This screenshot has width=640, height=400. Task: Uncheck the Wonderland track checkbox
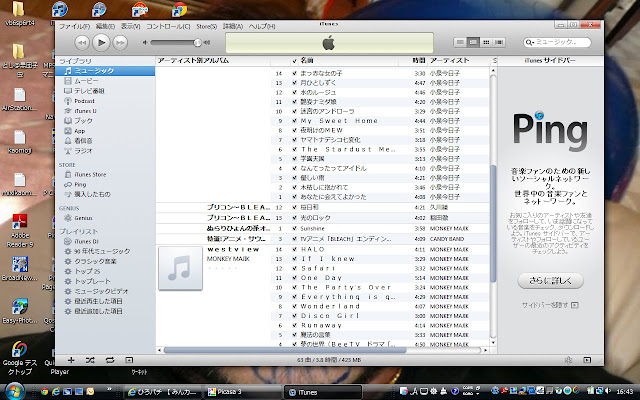click(294, 307)
